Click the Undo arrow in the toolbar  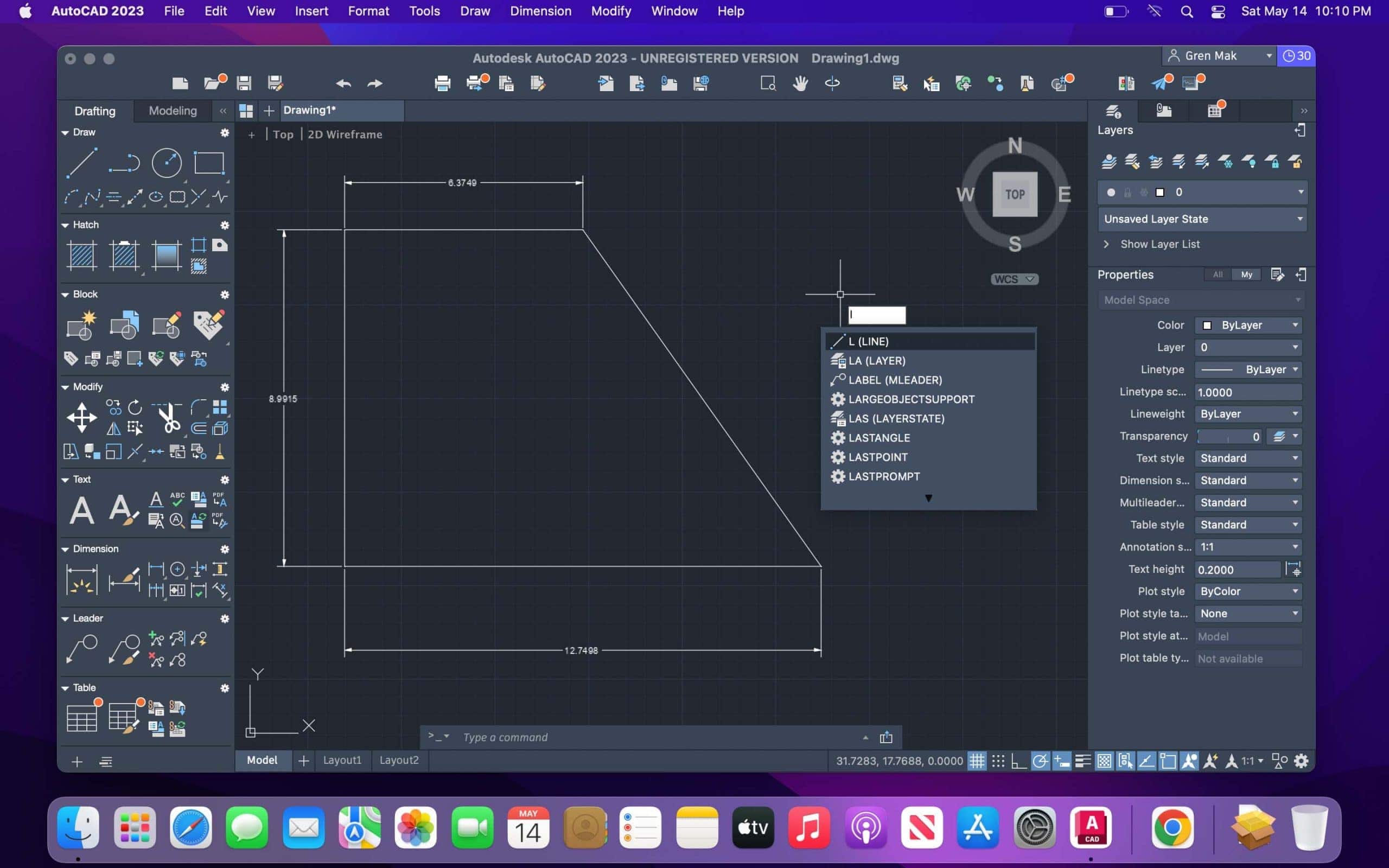[343, 83]
